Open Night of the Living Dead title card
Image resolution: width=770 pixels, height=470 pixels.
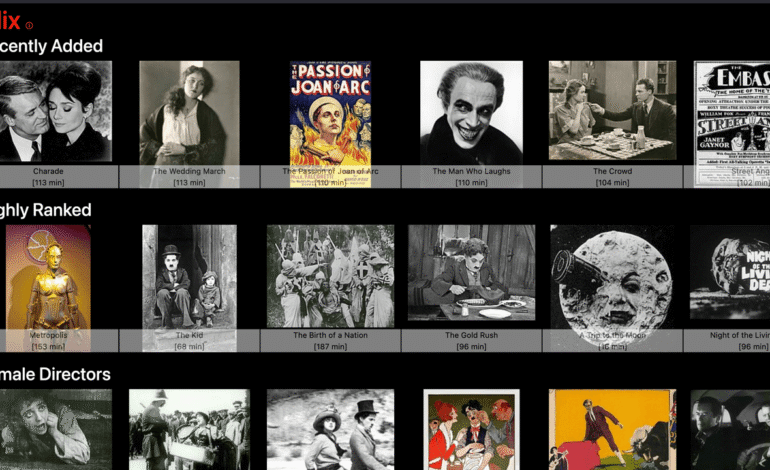(730, 272)
